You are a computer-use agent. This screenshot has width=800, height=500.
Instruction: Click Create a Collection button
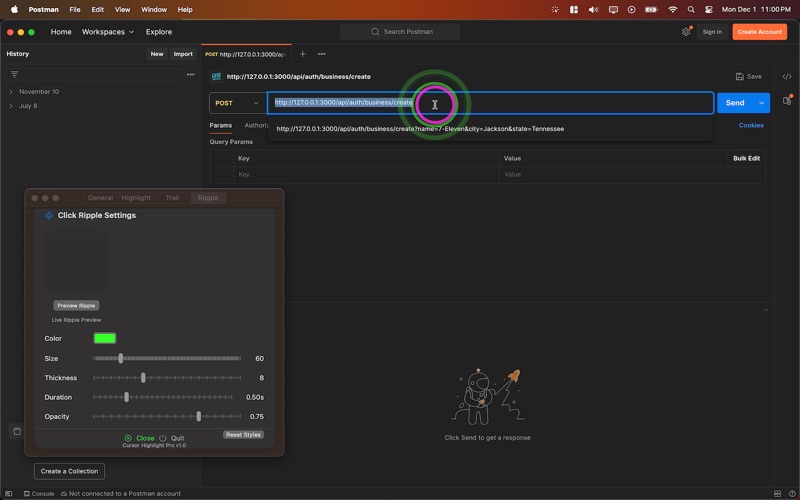click(69, 471)
